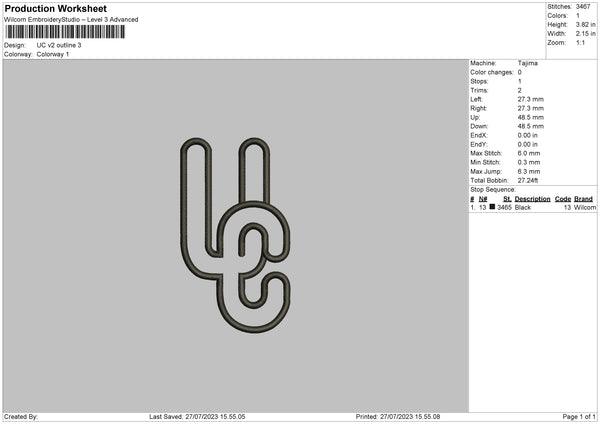Viewport: 600px width, 424px height.
Task: Click the Code column header
Action: tap(563, 199)
